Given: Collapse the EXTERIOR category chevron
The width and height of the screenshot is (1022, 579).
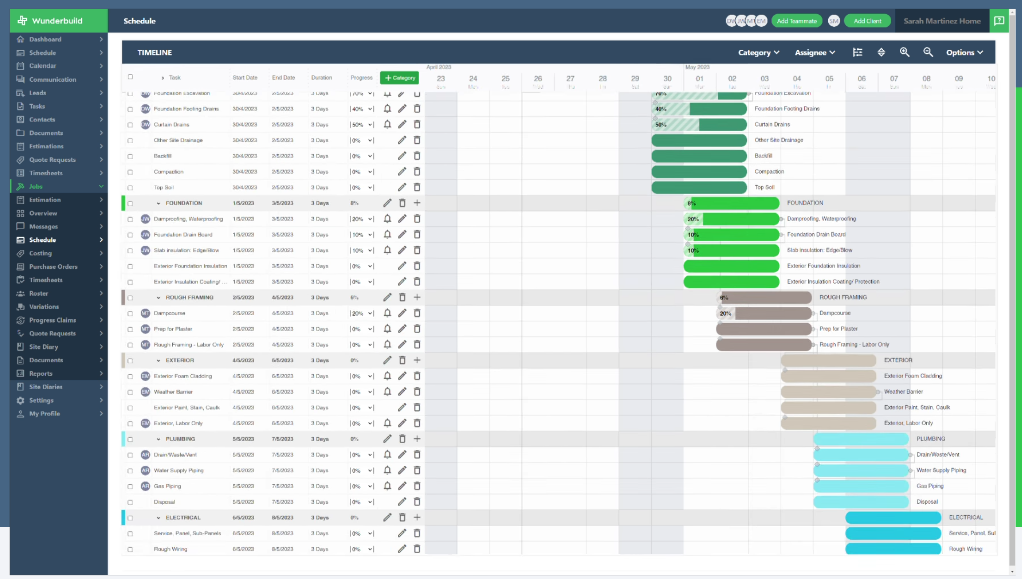Looking at the screenshot, I should [x=158, y=360].
